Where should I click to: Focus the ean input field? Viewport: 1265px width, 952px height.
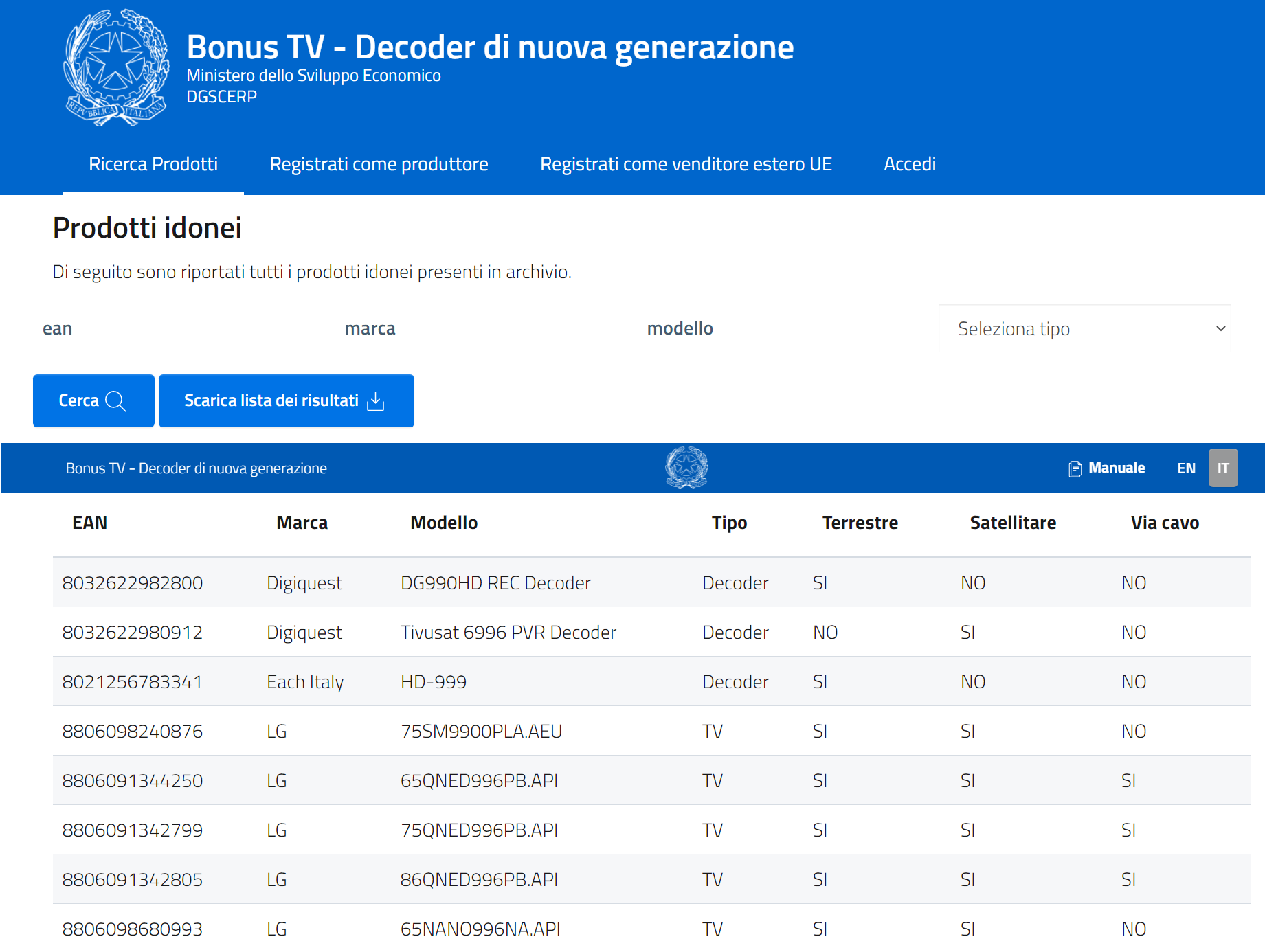click(x=178, y=330)
